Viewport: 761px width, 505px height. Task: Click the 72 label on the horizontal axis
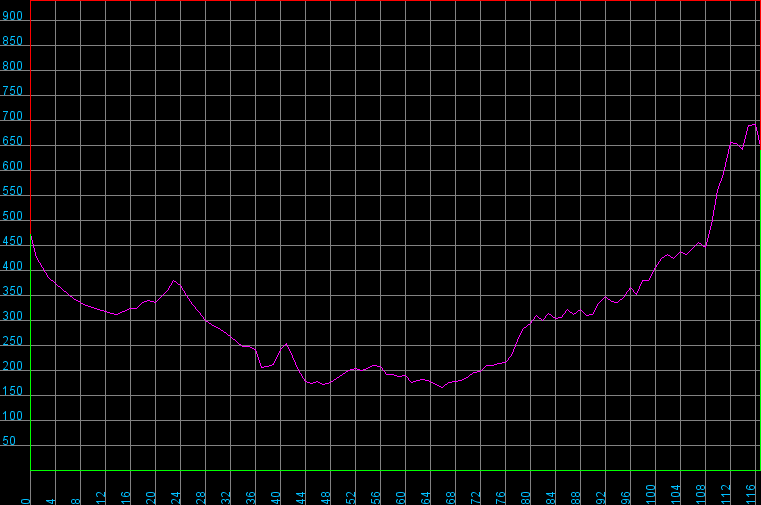click(x=476, y=498)
